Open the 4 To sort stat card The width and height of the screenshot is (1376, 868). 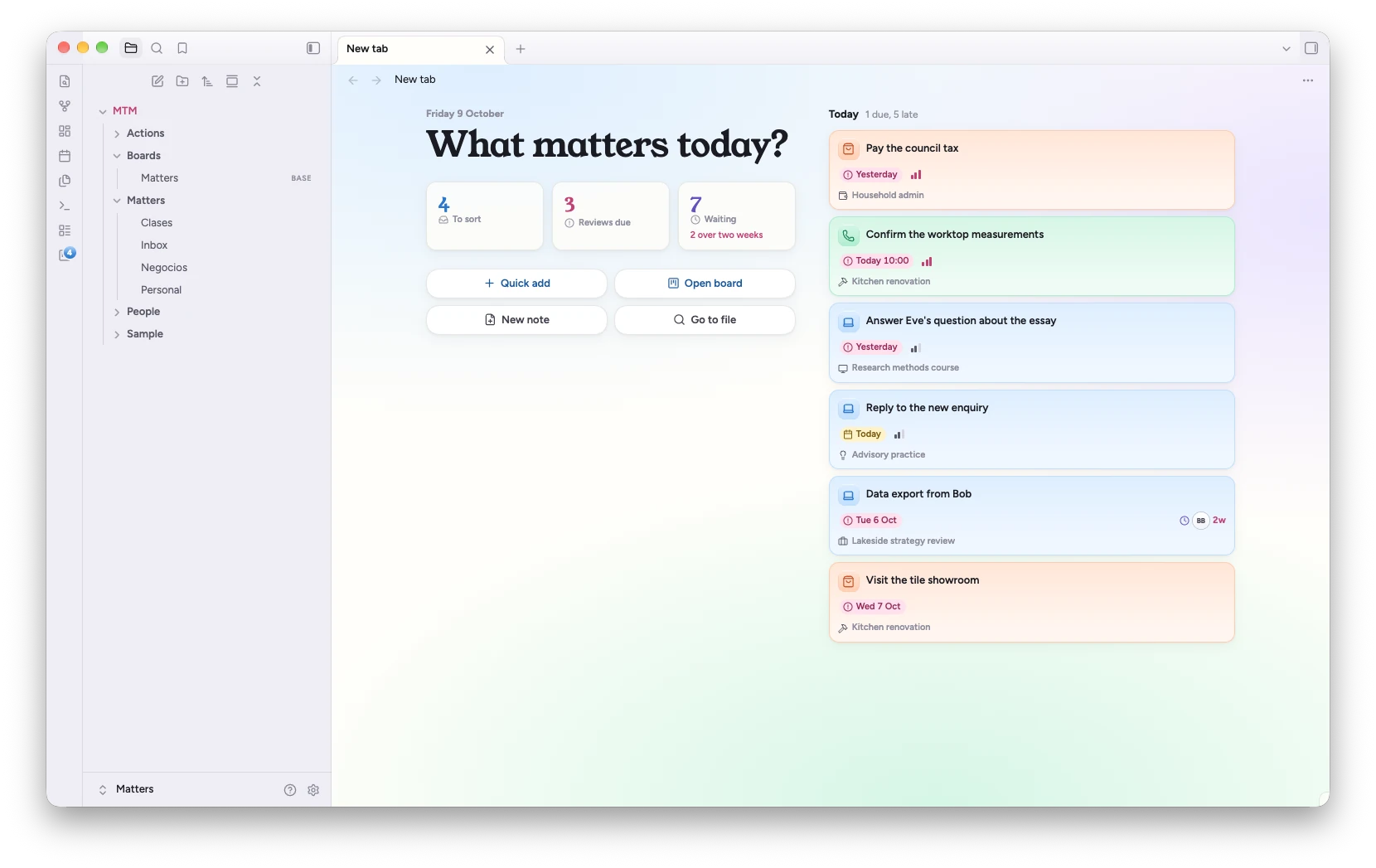tap(485, 216)
